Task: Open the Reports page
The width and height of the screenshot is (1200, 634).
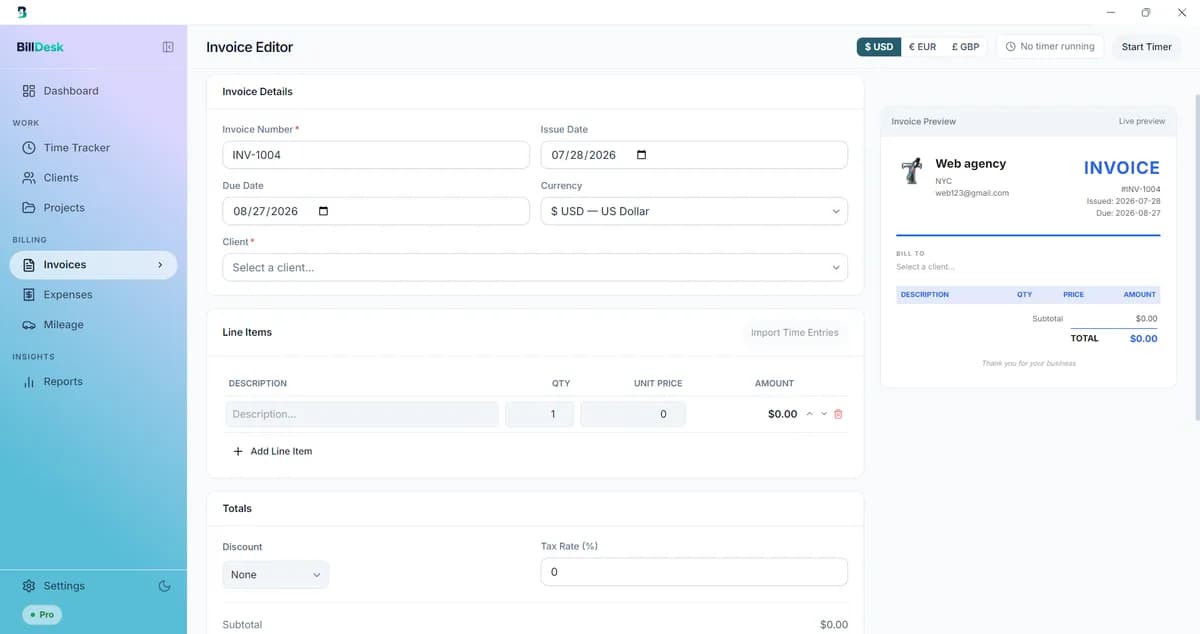Action: pyautogui.click(x=93, y=382)
